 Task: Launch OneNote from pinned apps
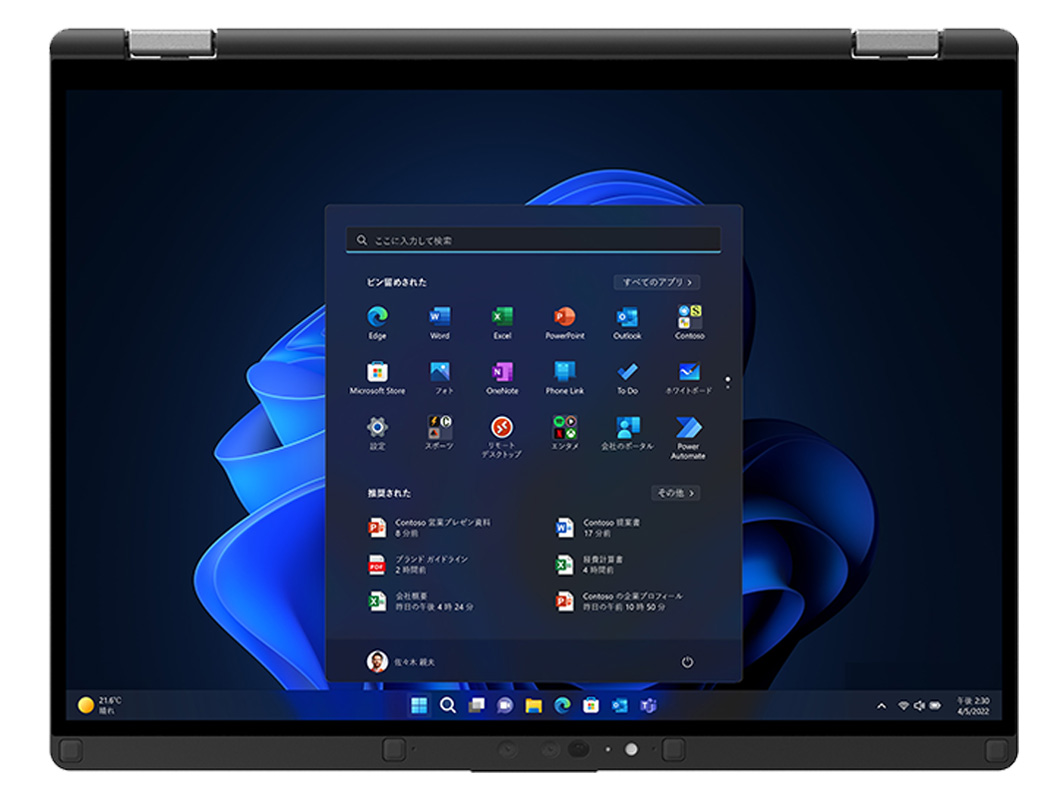point(502,378)
